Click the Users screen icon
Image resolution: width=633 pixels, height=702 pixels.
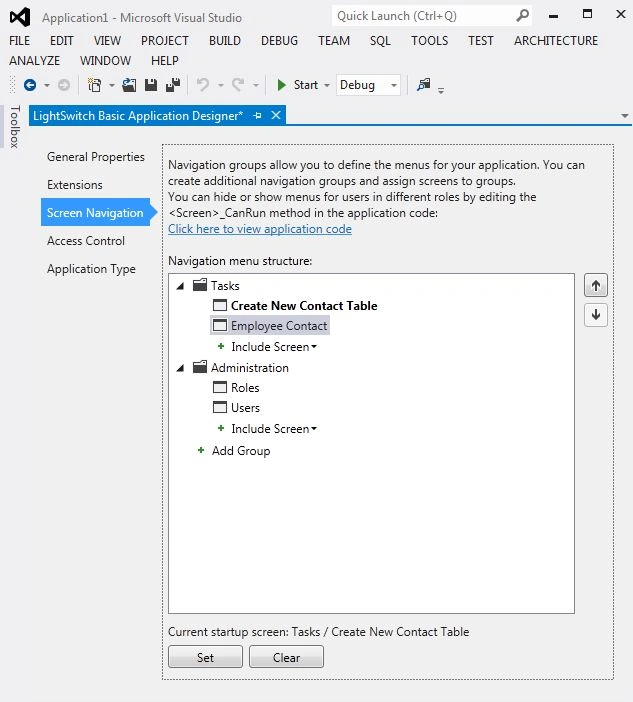click(x=220, y=407)
